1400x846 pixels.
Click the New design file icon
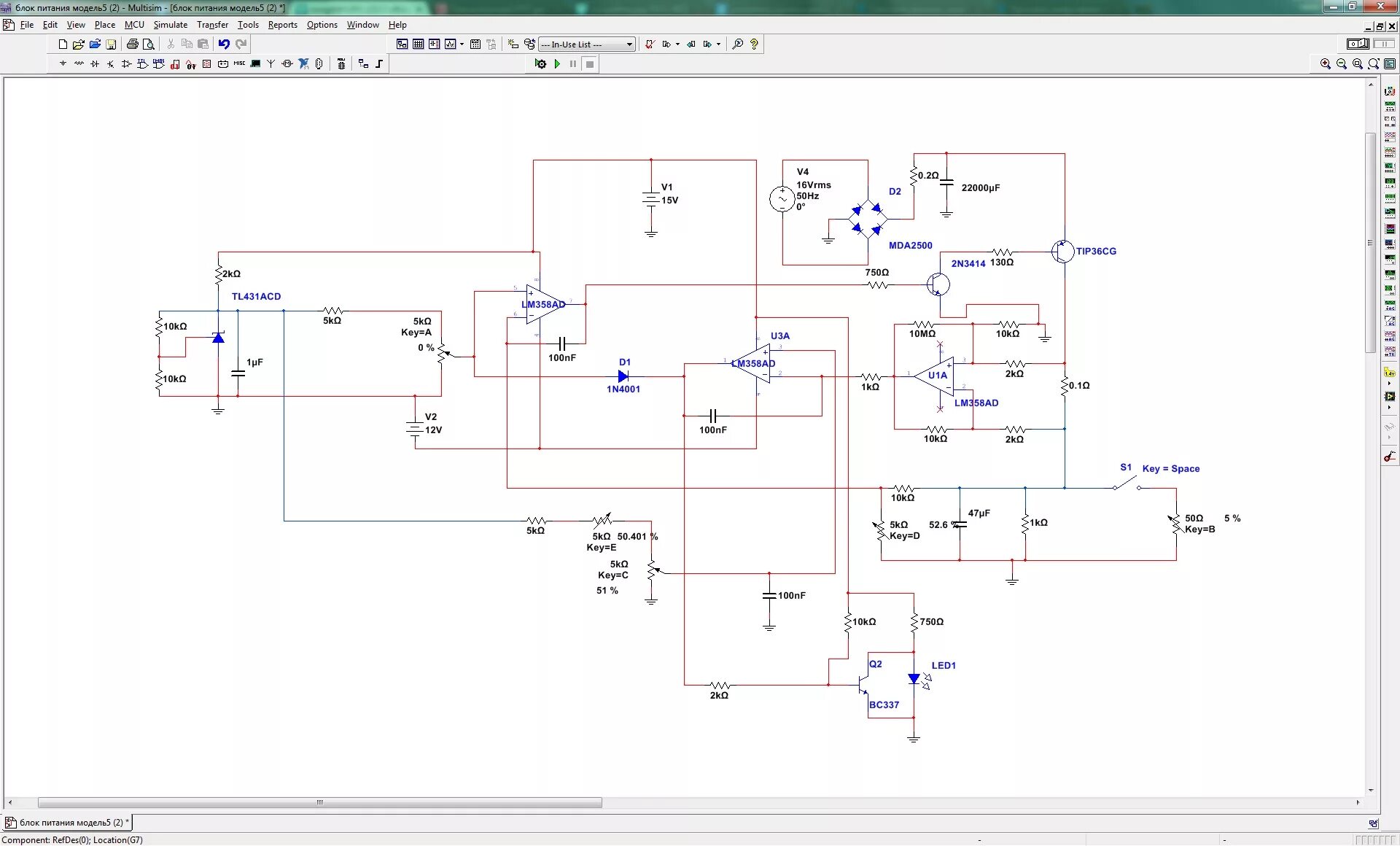[x=63, y=44]
